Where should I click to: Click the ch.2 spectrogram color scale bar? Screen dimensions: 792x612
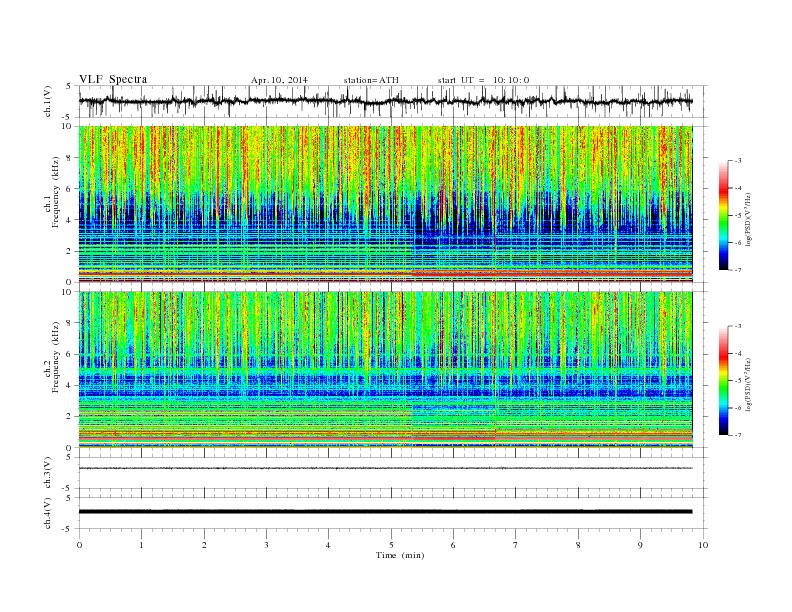click(723, 381)
